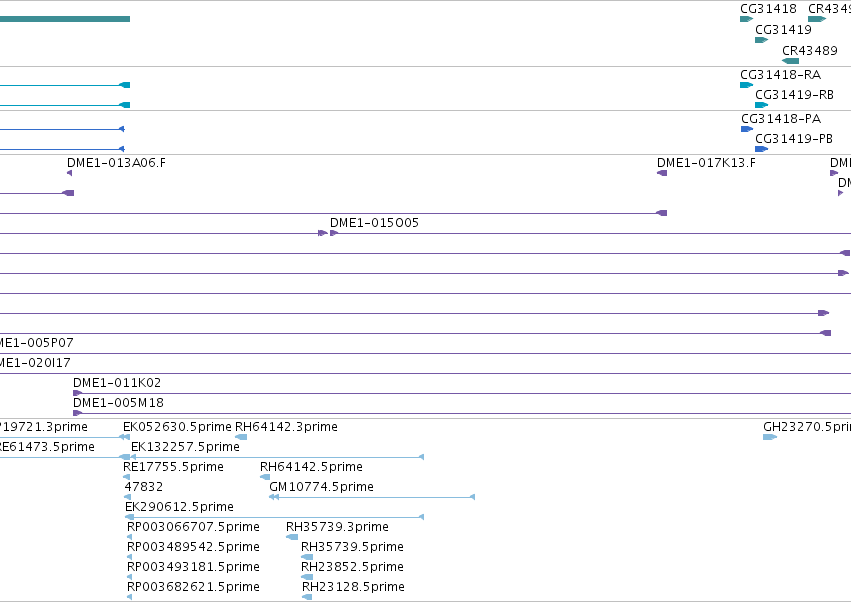Select the thick teal gene bar

click(65, 19)
